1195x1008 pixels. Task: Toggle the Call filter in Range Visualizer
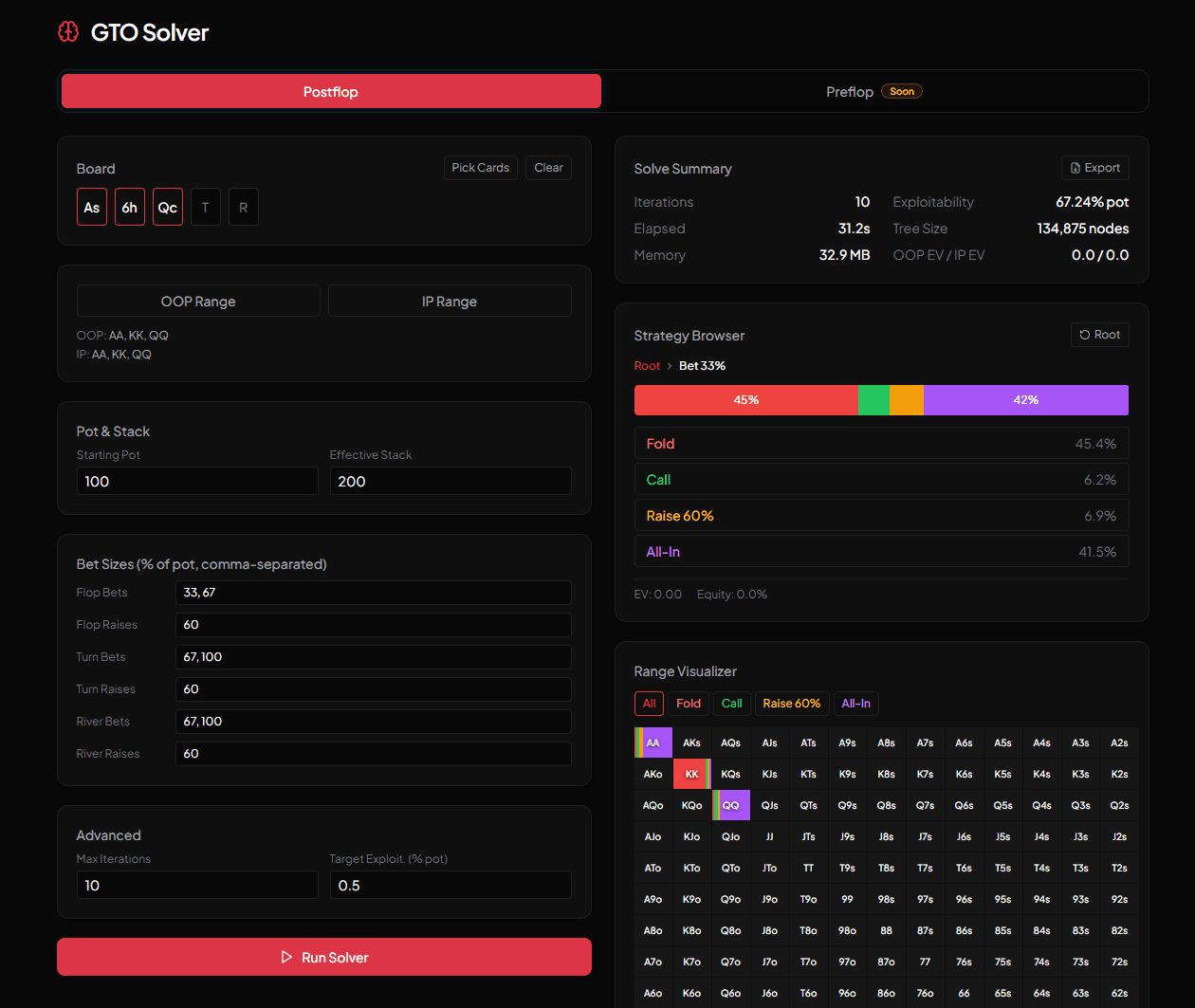(731, 703)
